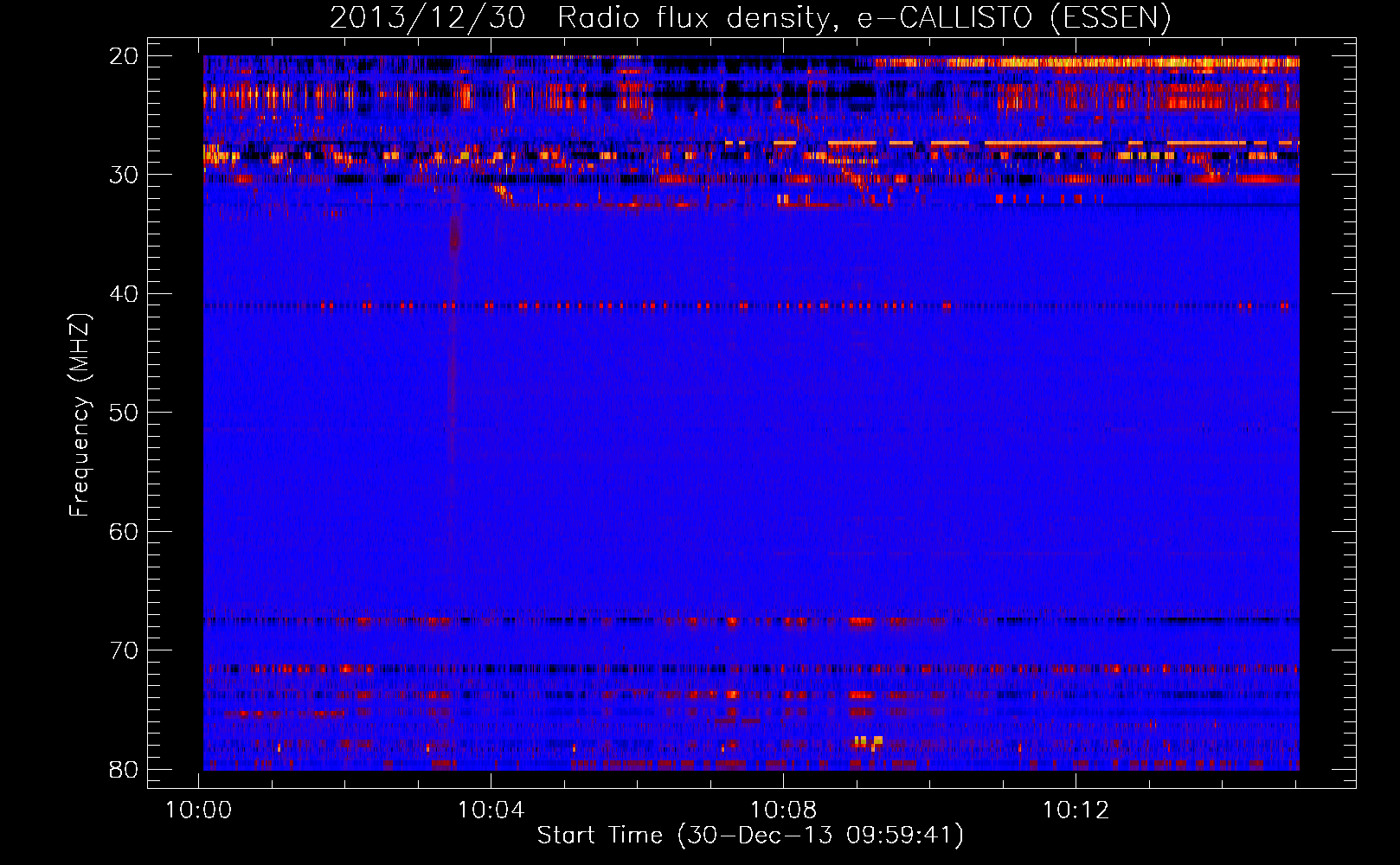The height and width of the screenshot is (865, 1400).
Task: Click the 80 MHz frequency tick label
Action: [x=124, y=769]
